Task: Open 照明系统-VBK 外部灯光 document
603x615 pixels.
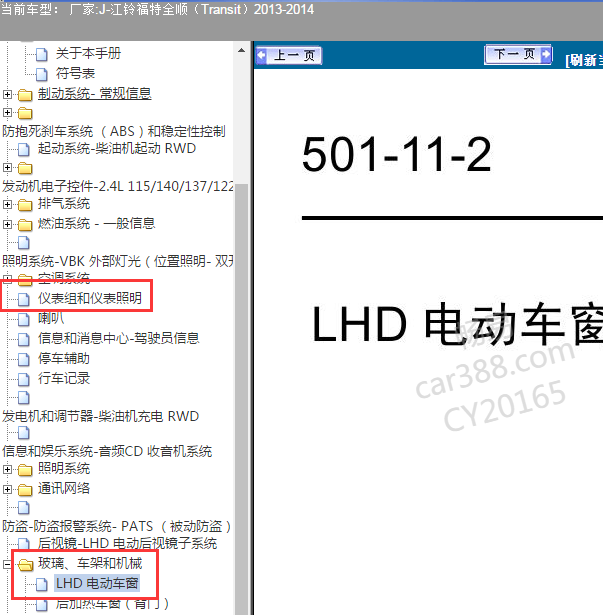Action: (118, 261)
